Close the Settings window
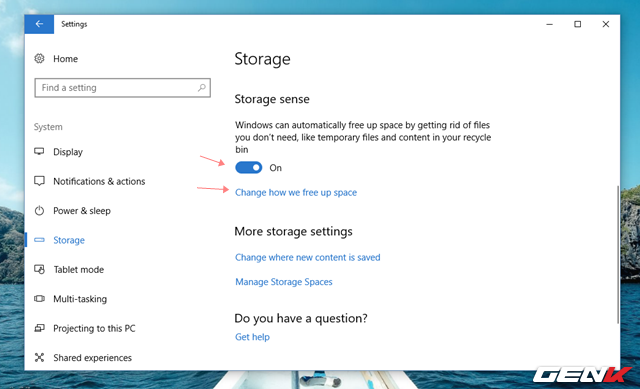 coord(606,24)
